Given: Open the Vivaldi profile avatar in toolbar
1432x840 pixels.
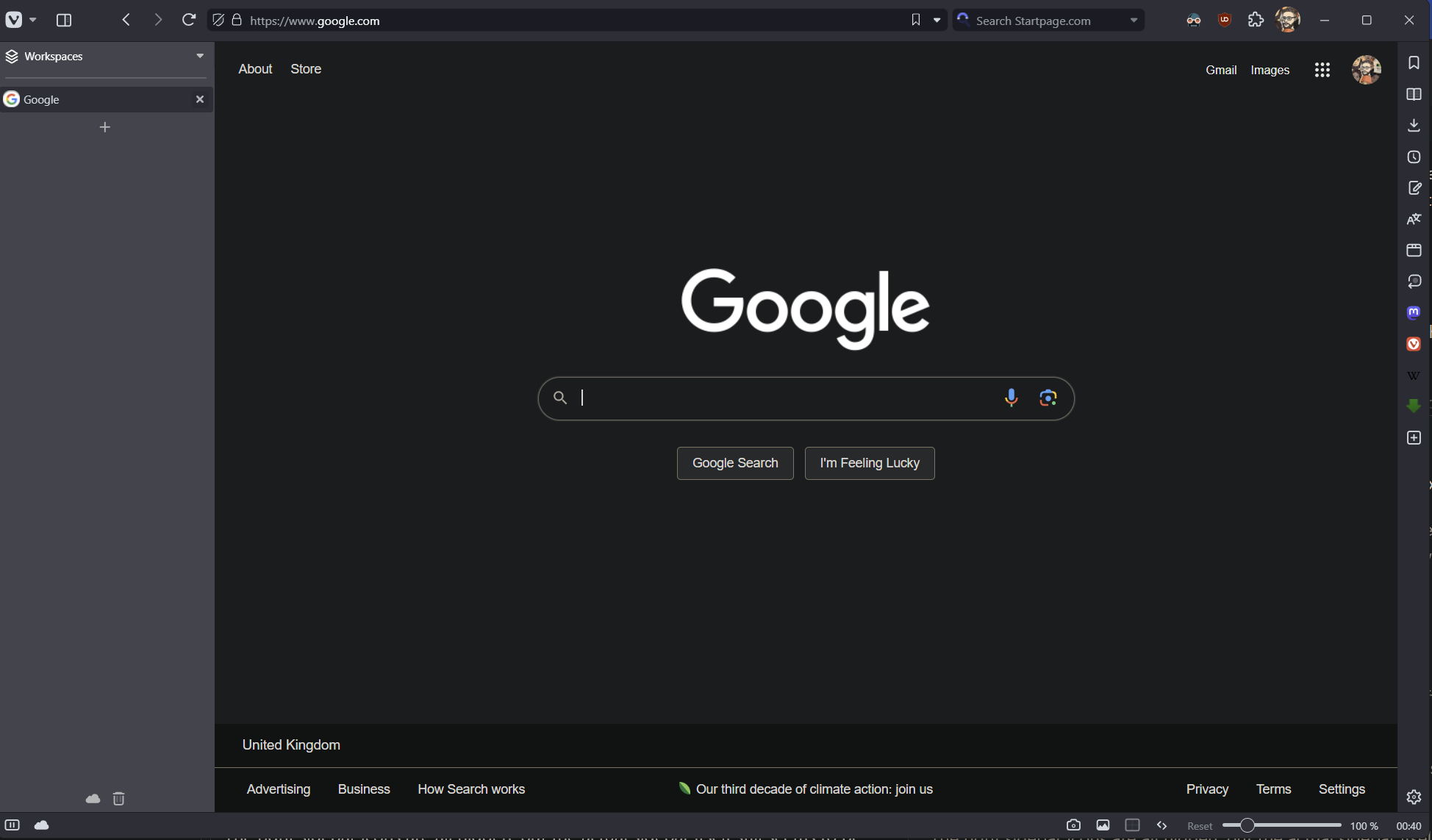Looking at the screenshot, I should [1287, 20].
